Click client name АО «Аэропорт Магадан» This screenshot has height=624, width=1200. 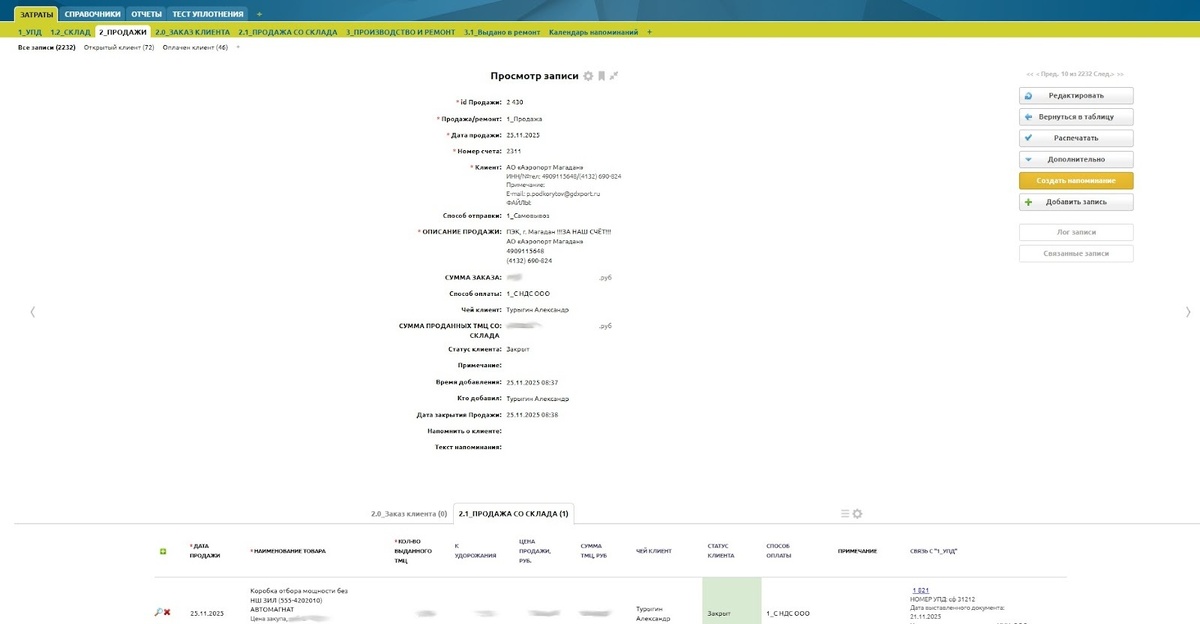(545, 167)
